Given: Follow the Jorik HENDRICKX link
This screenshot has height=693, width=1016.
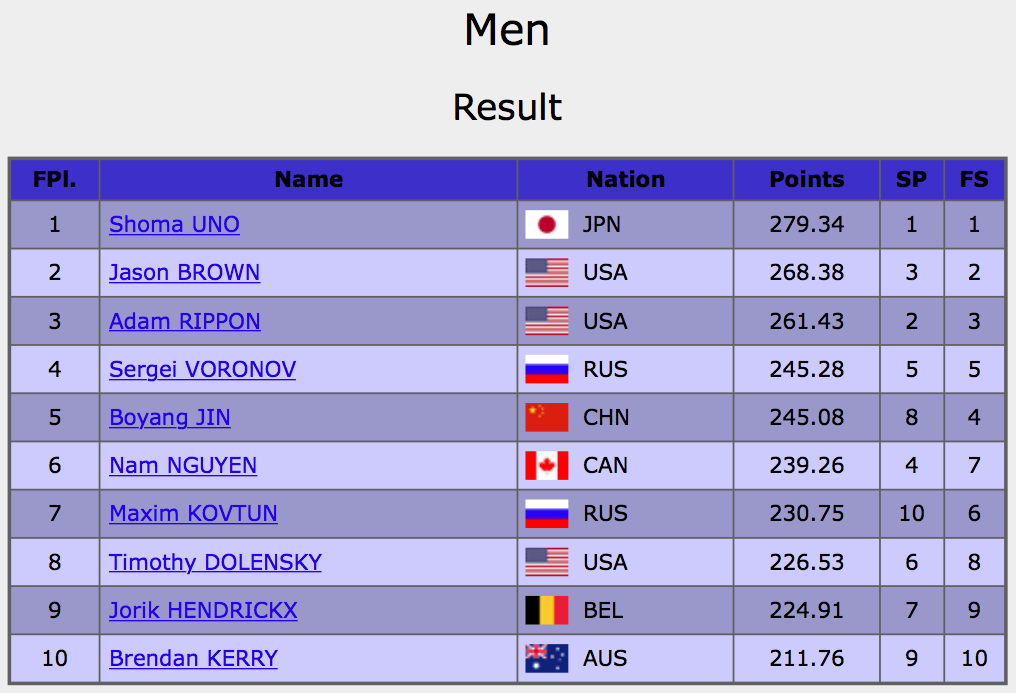Looking at the screenshot, I should coord(203,610).
